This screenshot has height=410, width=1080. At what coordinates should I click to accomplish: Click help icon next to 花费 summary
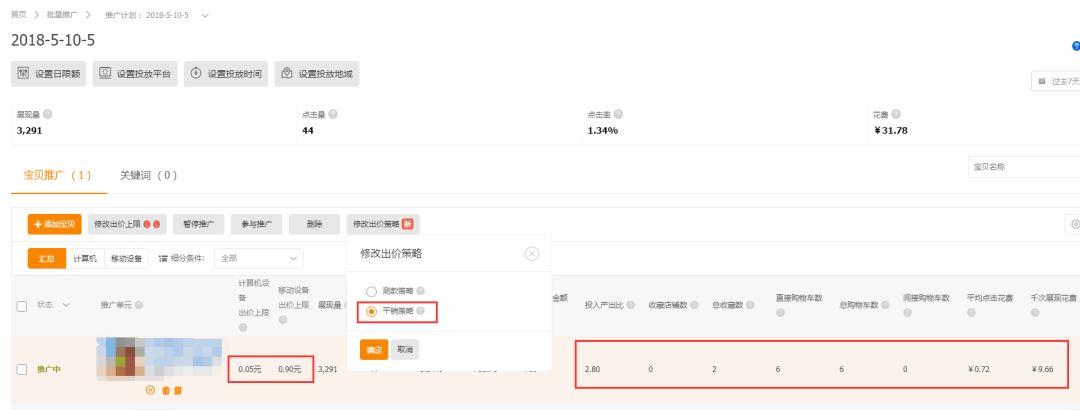coord(895,114)
